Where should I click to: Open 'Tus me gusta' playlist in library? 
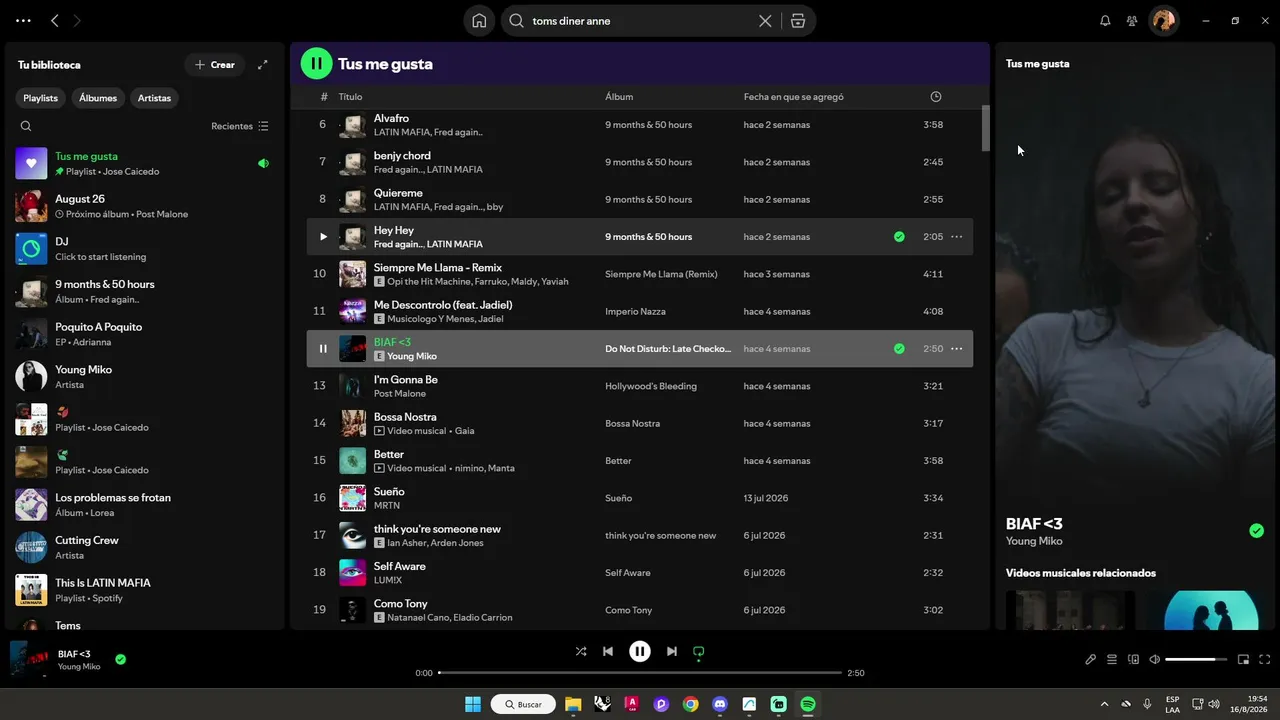[144, 163]
